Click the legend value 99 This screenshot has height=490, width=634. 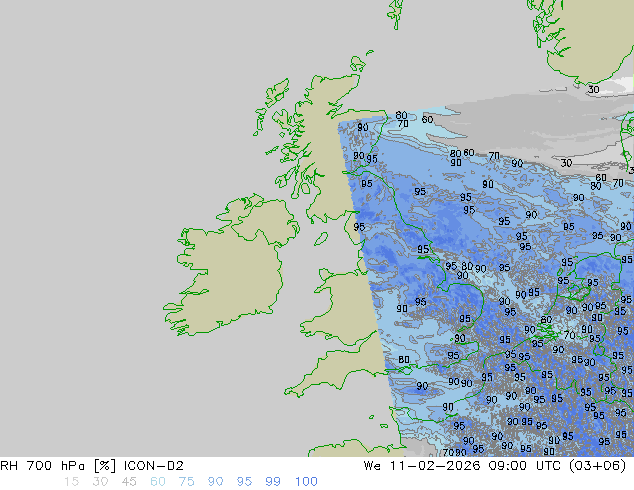273,482
